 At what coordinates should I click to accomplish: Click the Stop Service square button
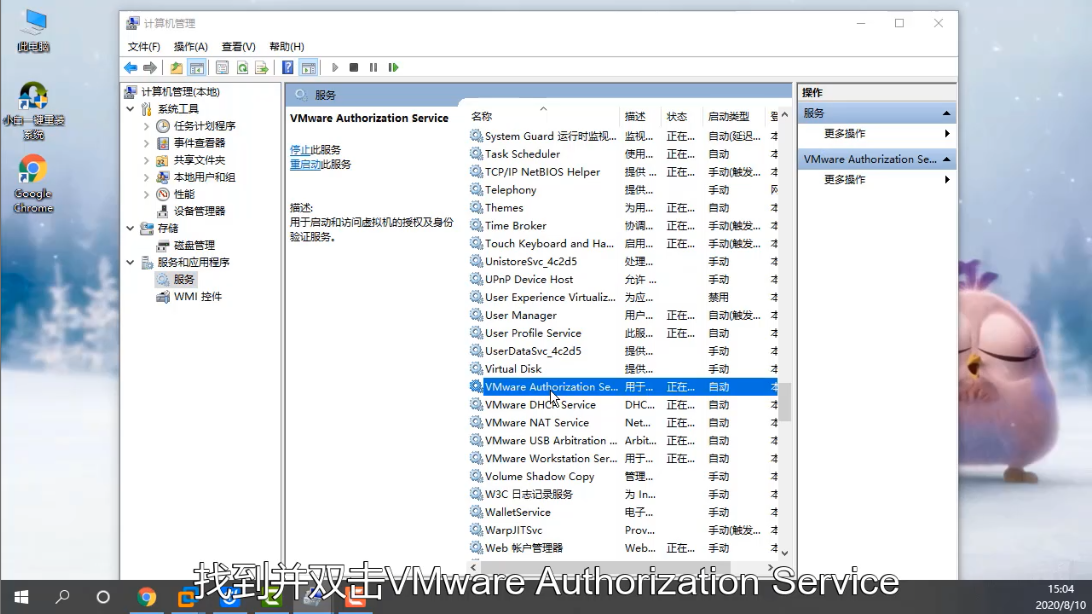[354, 68]
